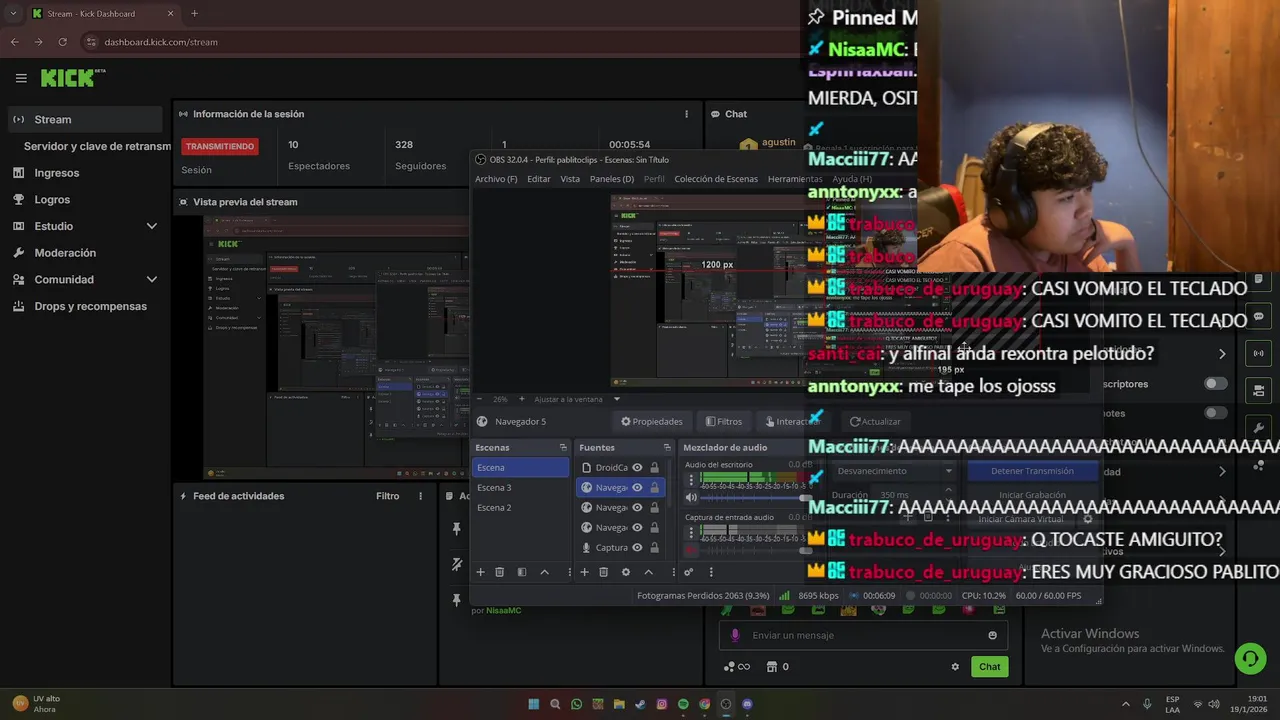Open Información de la sesión options menu
This screenshot has width=1280, height=720.
(686, 114)
